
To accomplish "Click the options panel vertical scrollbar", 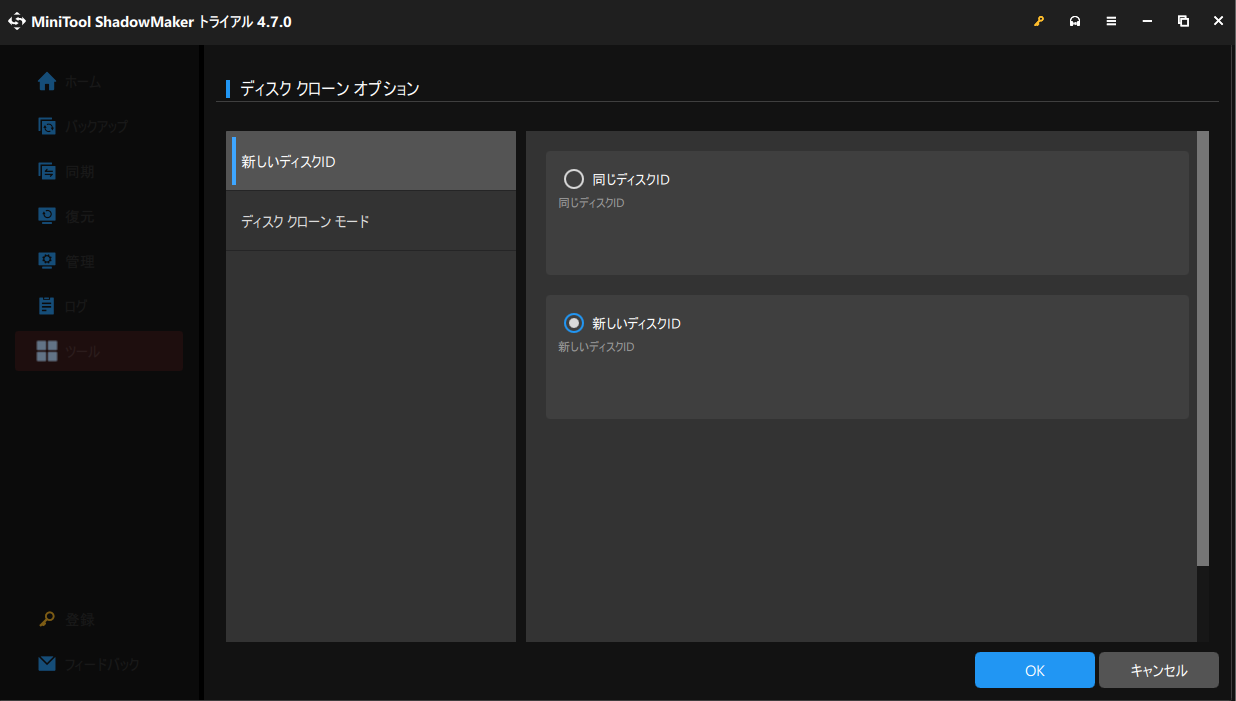I will (1203, 349).
